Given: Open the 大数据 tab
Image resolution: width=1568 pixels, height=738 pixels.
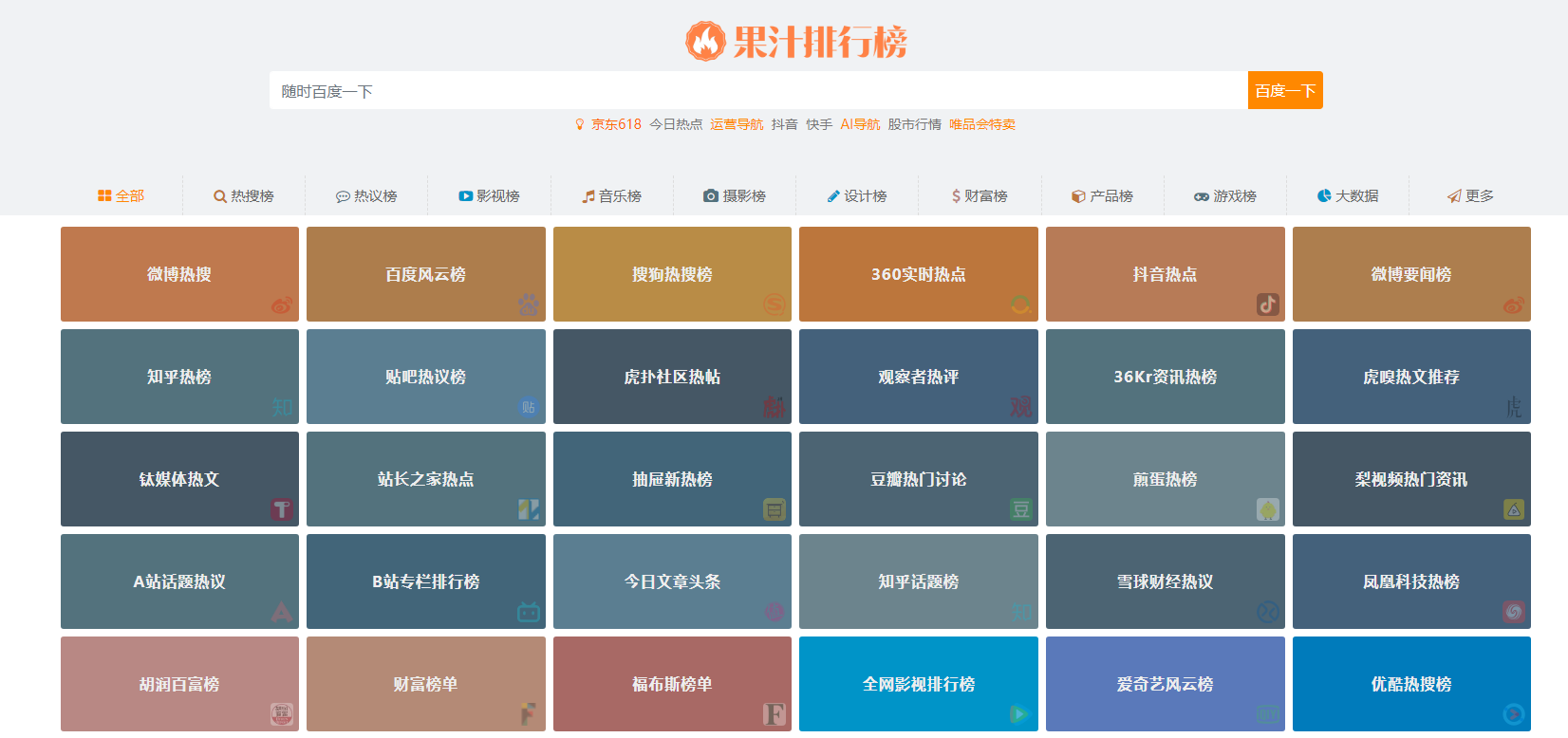Looking at the screenshot, I should [x=1348, y=195].
